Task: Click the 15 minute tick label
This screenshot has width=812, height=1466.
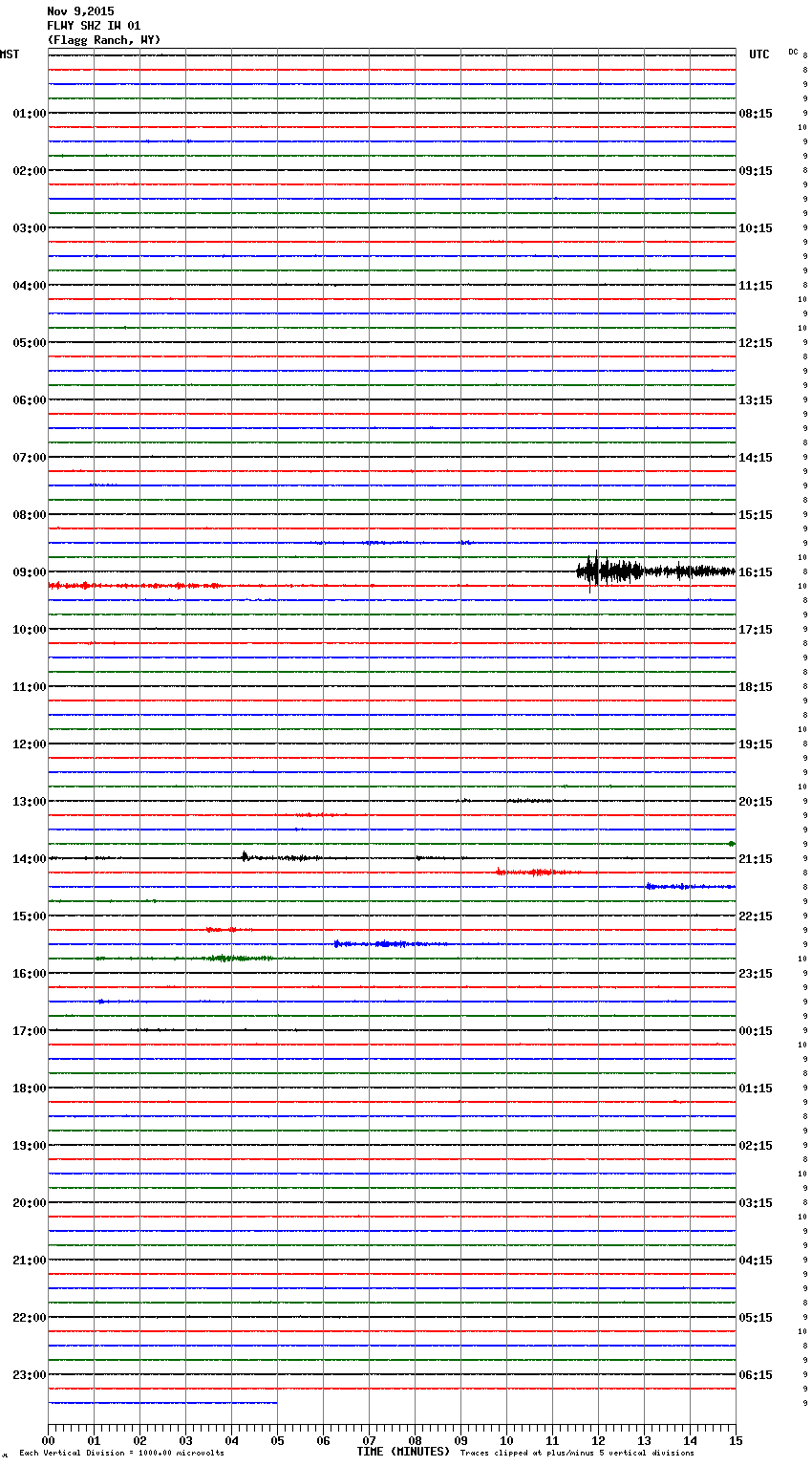Action: click(x=735, y=1441)
